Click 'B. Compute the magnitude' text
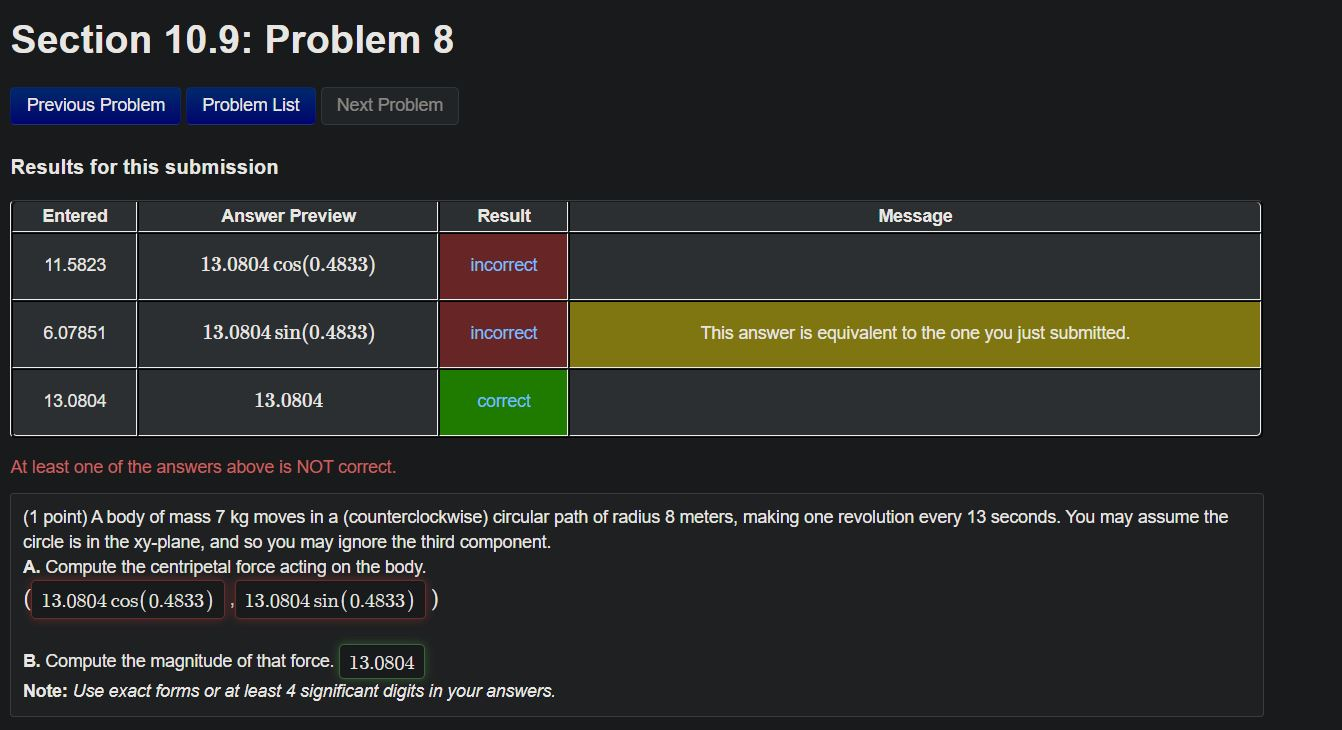Image resolution: width=1342 pixels, height=730 pixels. (x=179, y=661)
